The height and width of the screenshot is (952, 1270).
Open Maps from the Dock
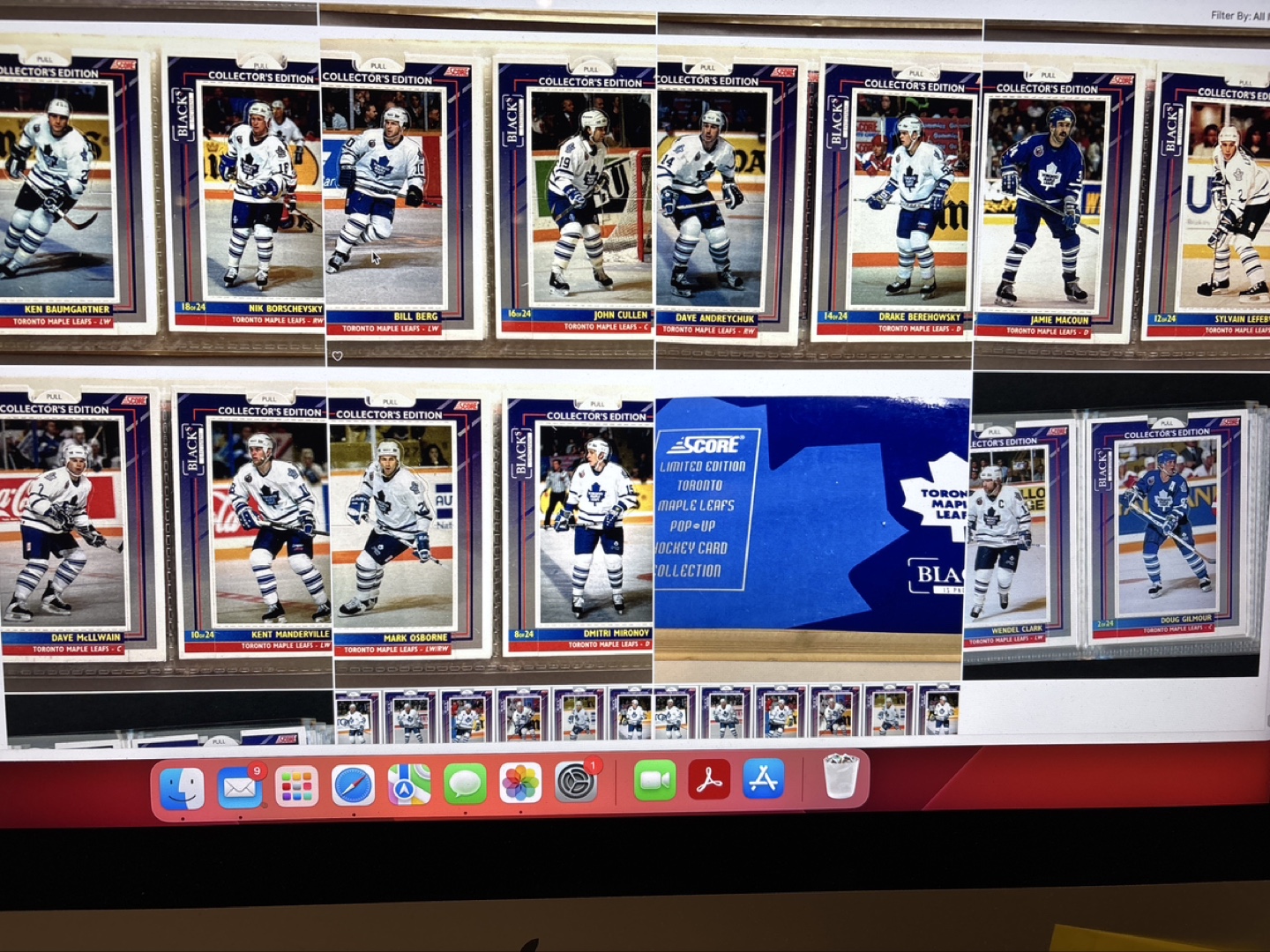(407, 786)
